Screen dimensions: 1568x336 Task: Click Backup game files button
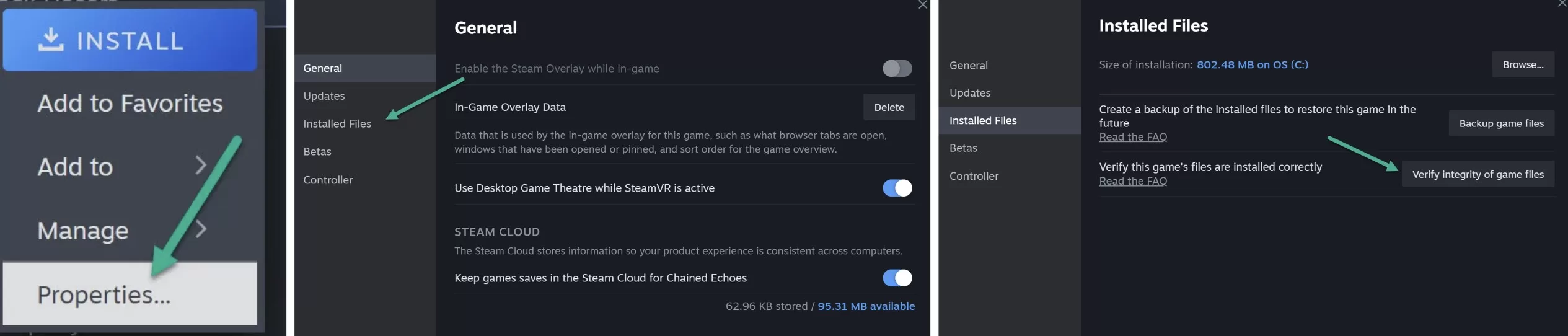click(1501, 123)
